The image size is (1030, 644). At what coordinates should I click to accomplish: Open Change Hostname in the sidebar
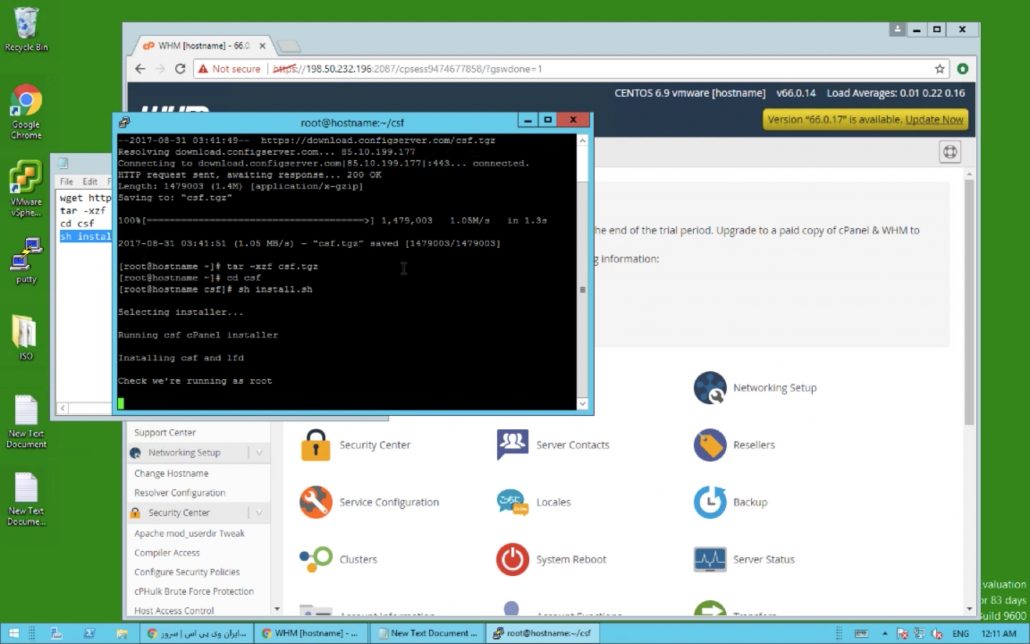(171, 473)
